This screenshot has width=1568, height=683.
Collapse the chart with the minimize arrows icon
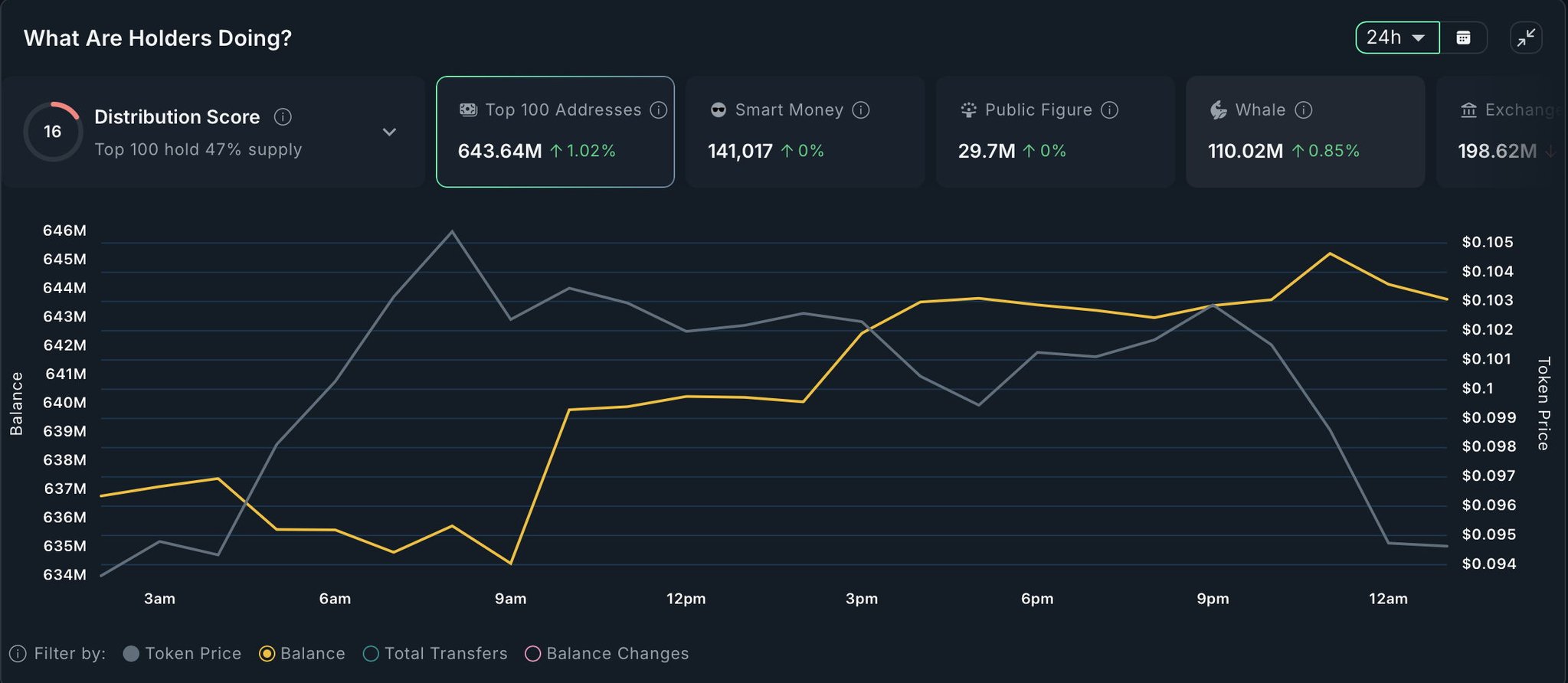pos(1526,38)
